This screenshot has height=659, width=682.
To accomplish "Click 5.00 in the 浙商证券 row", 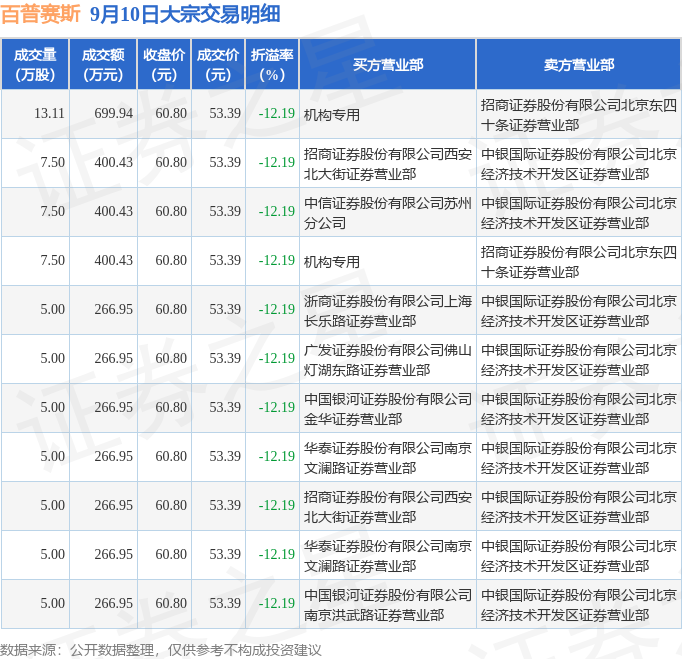I will (x=52, y=309).
